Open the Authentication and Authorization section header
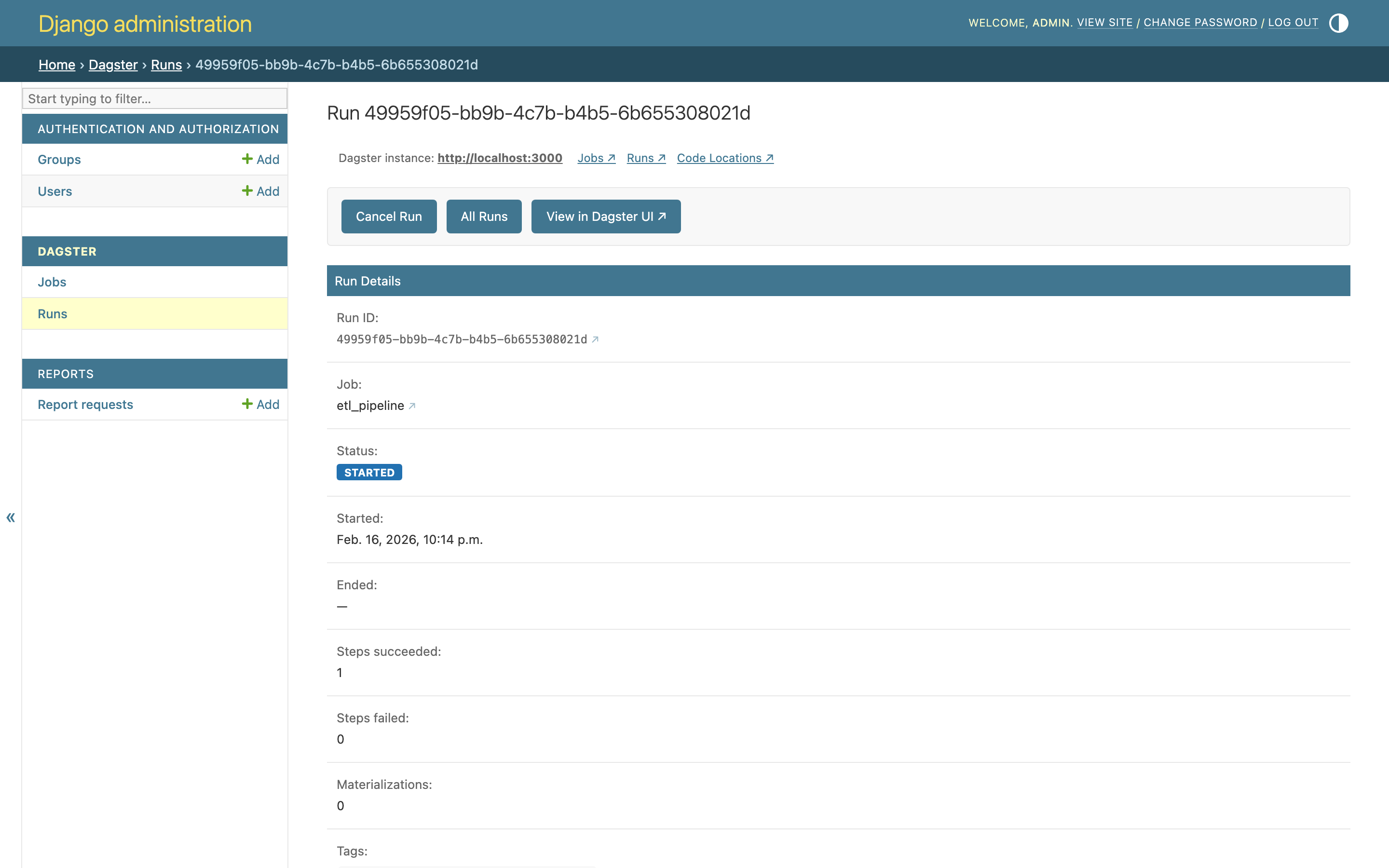Screen dimensions: 1389x868 [x=158, y=129]
